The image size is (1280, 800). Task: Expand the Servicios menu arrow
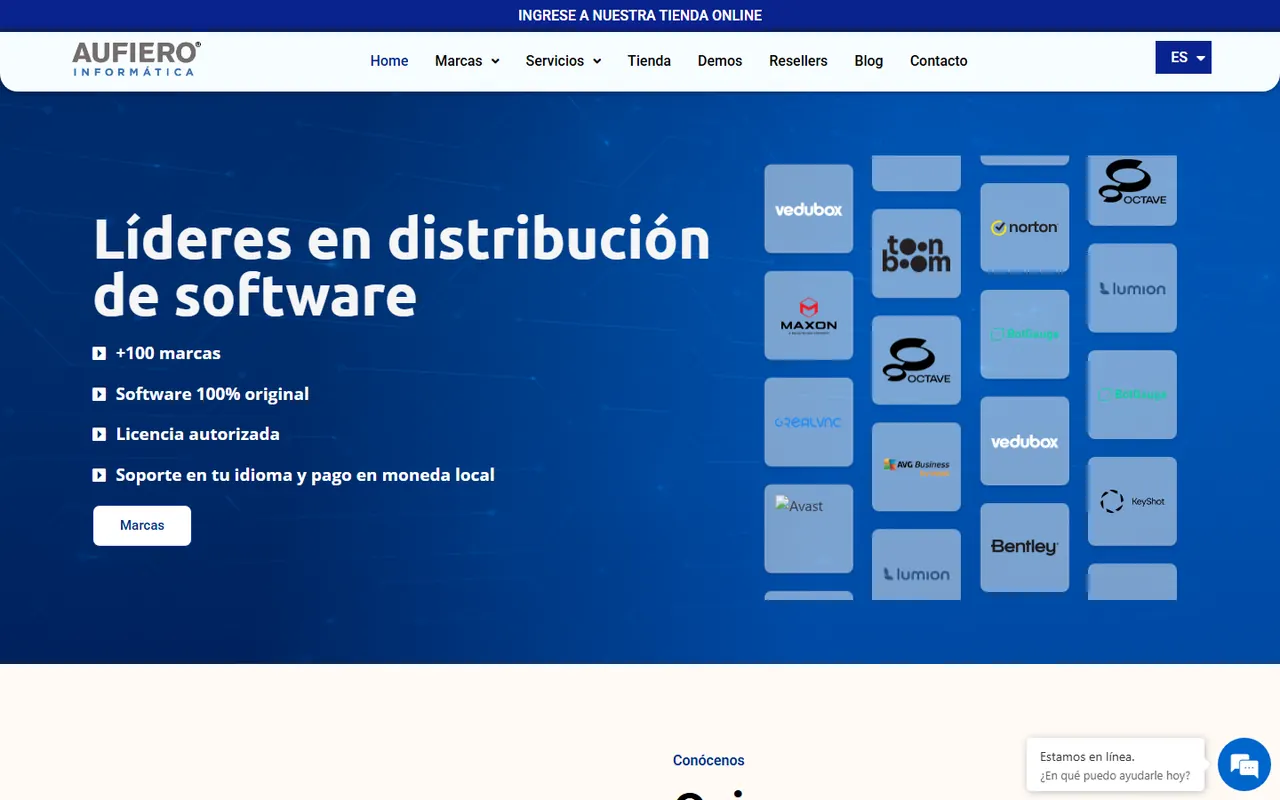point(597,61)
